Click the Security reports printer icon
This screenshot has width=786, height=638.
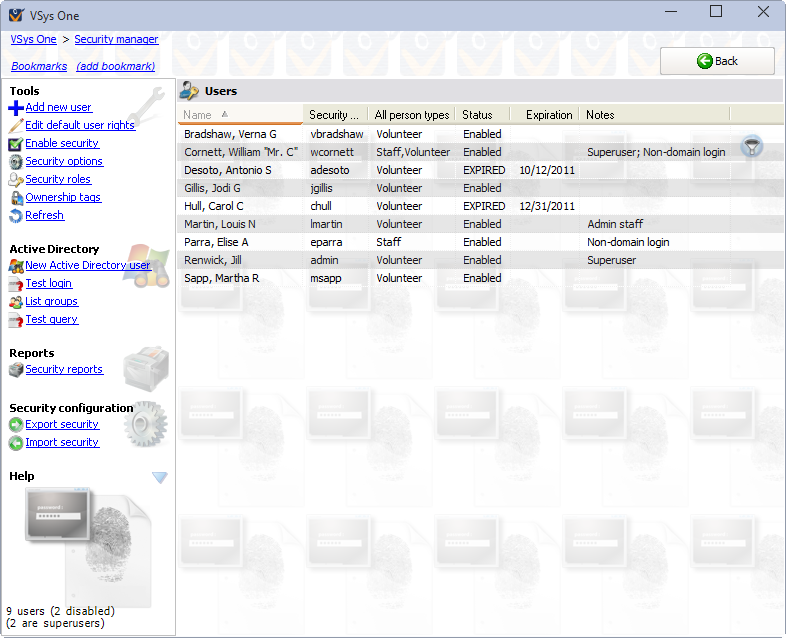pyautogui.click(x=16, y=370)
